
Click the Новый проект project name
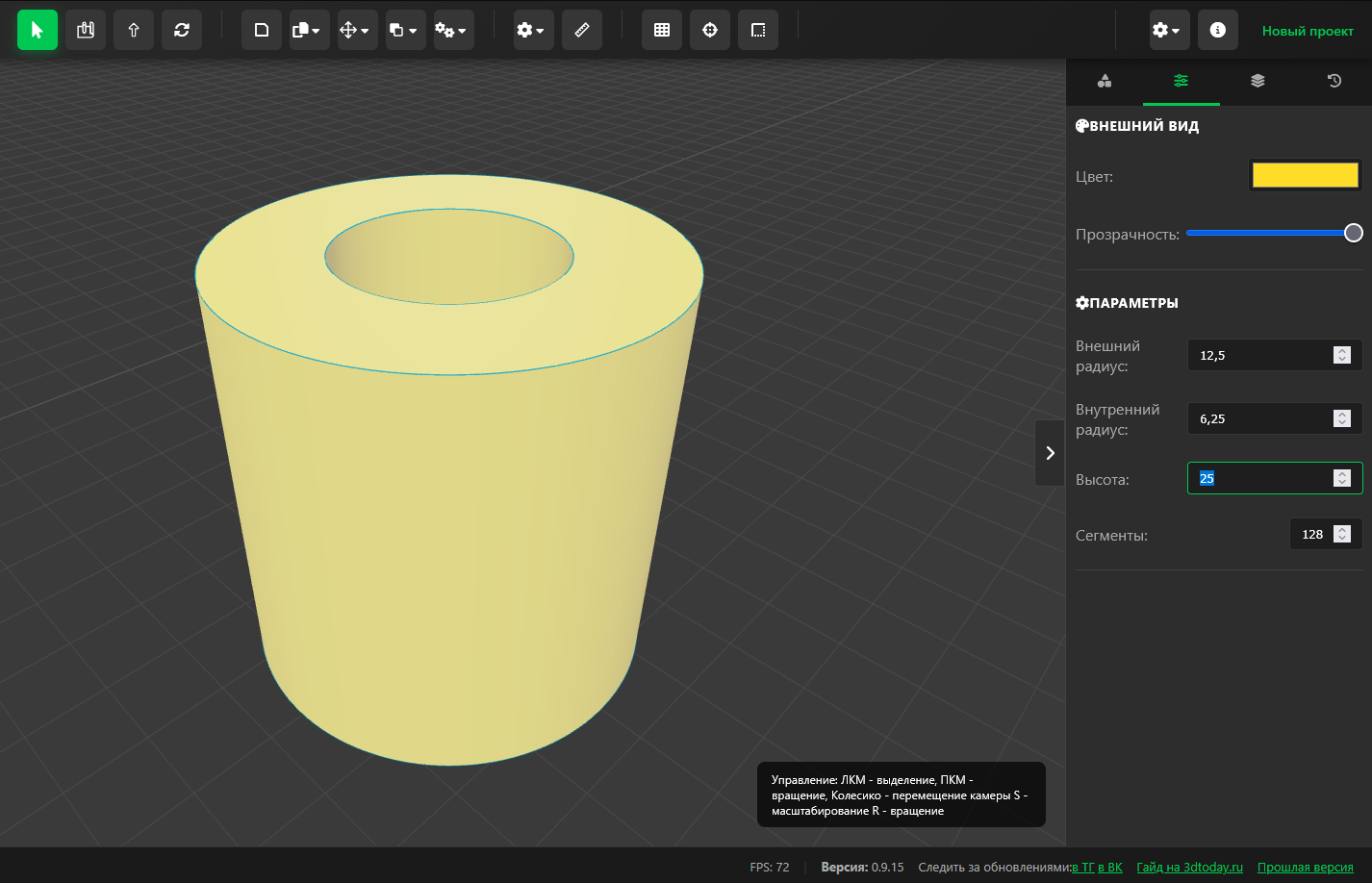pyautogui.click(x=1308, y=31)
